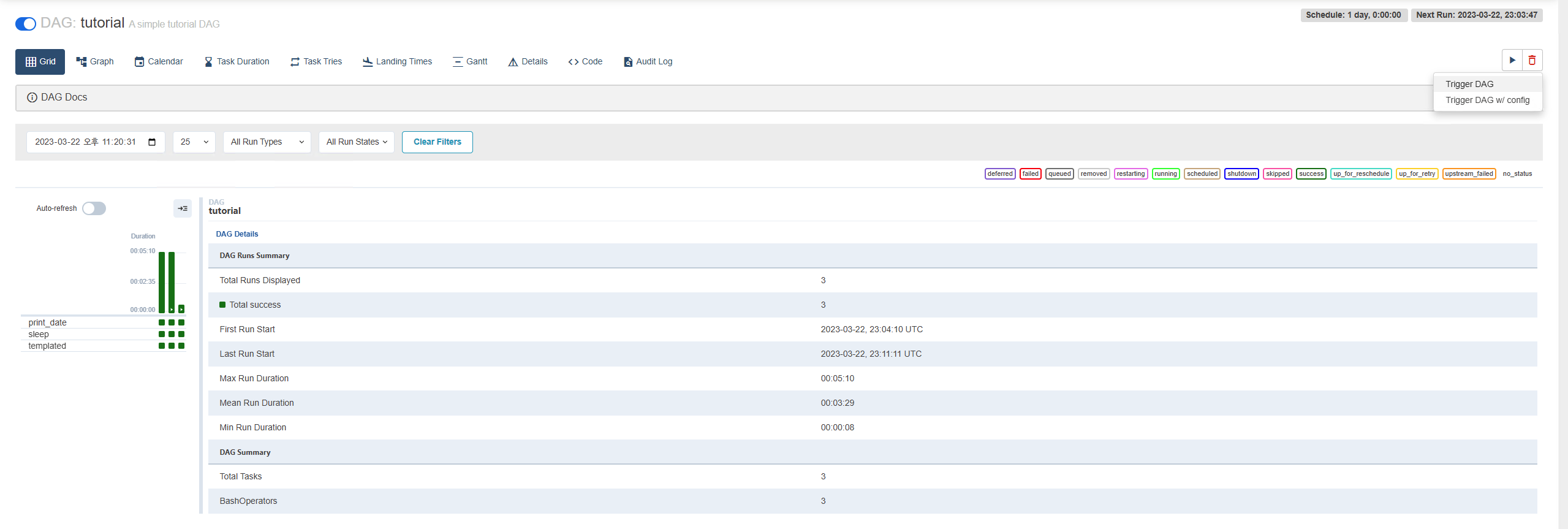Click the up_for_retry legend badge
The image size is (1568, 529).
pos(1417,174)
